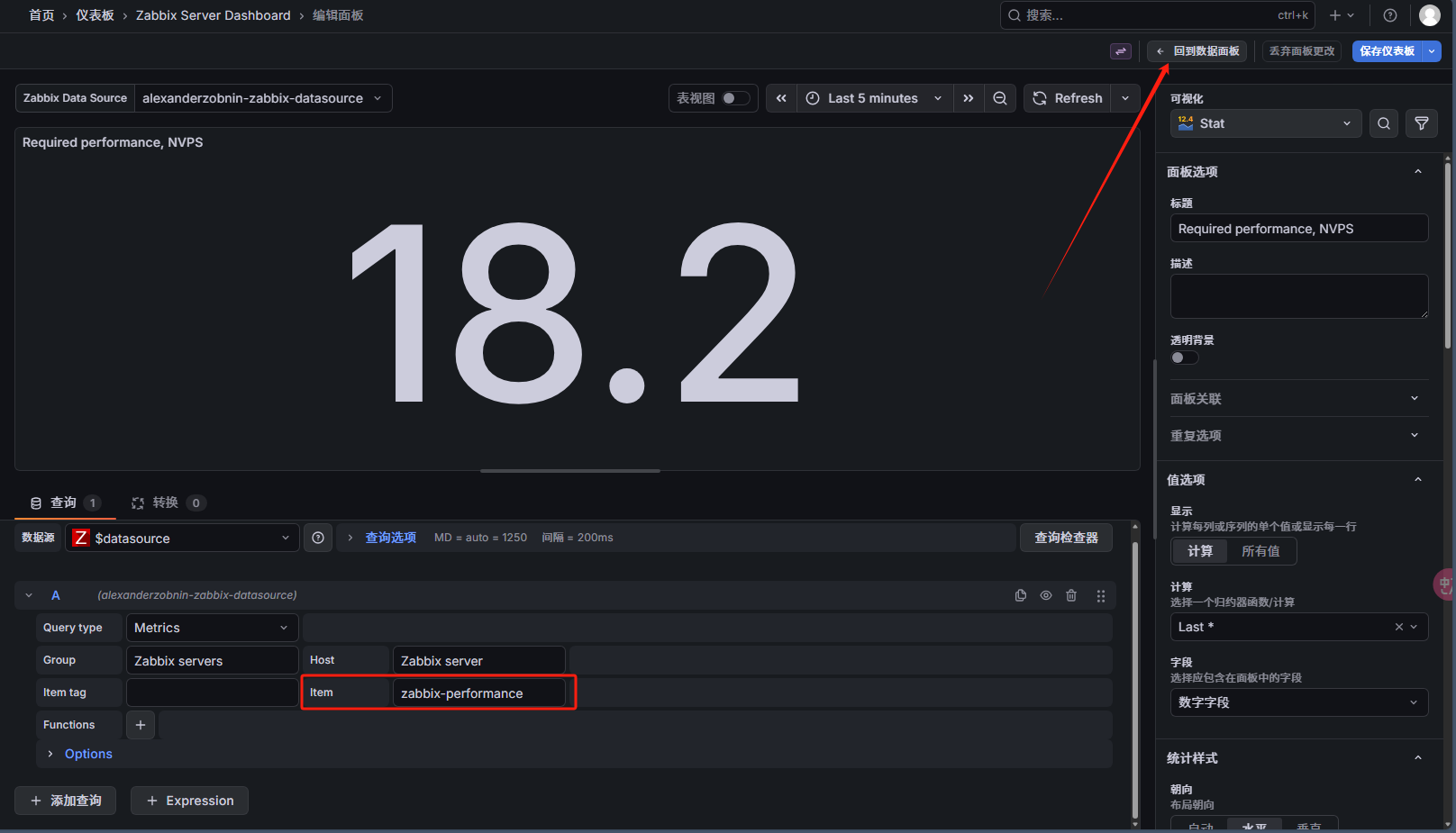Click query A drag handle dots

pyautogui.click(x=1101, y=595)
